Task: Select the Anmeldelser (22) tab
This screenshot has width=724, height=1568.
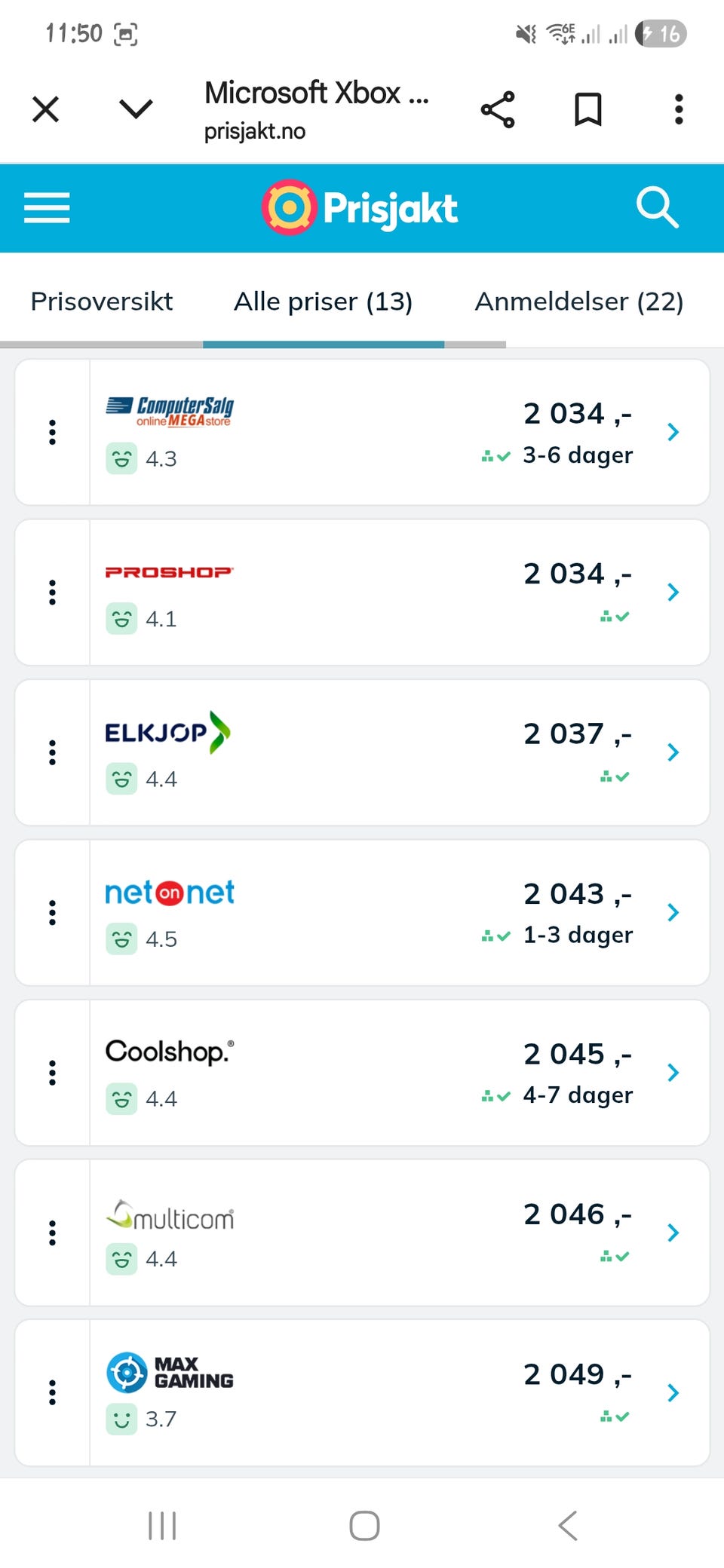Action: [x=578, y=302]
